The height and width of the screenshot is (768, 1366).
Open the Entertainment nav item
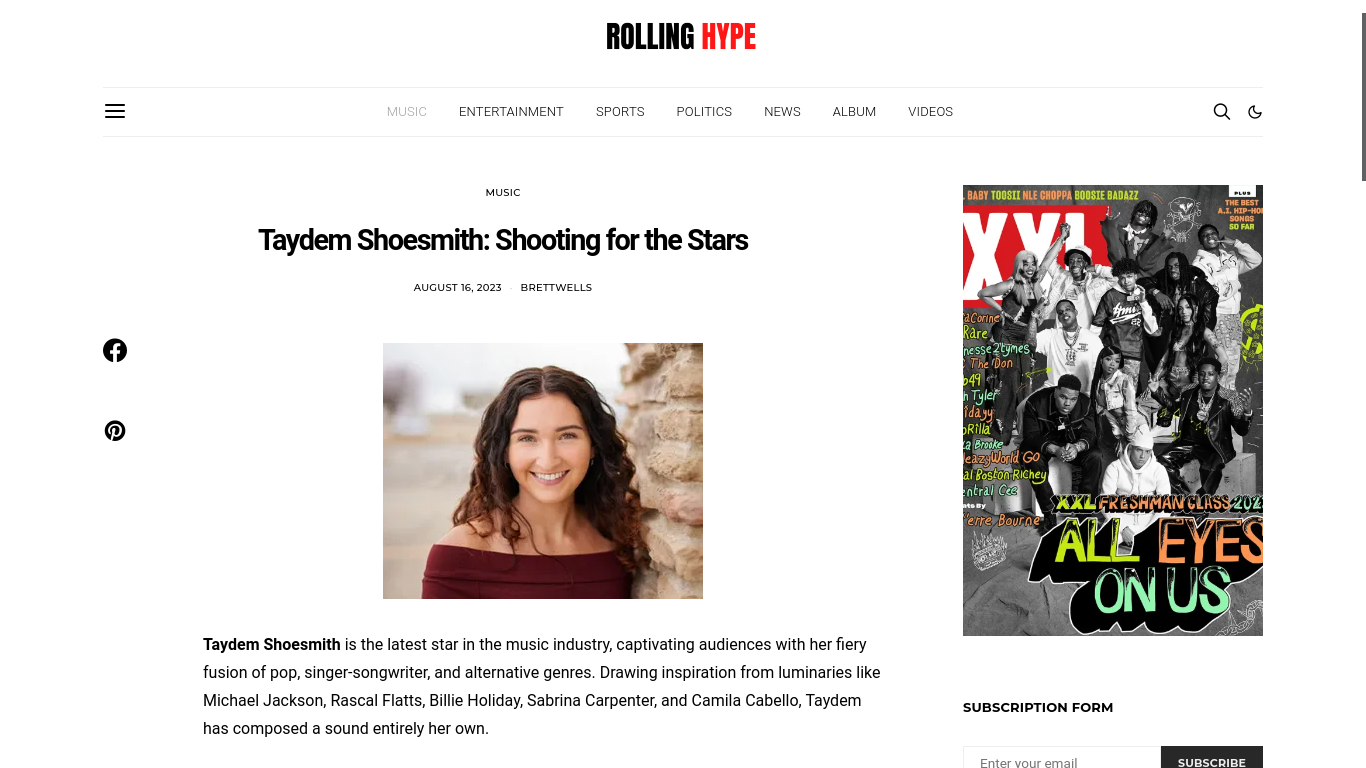click(x=511, y=112)
